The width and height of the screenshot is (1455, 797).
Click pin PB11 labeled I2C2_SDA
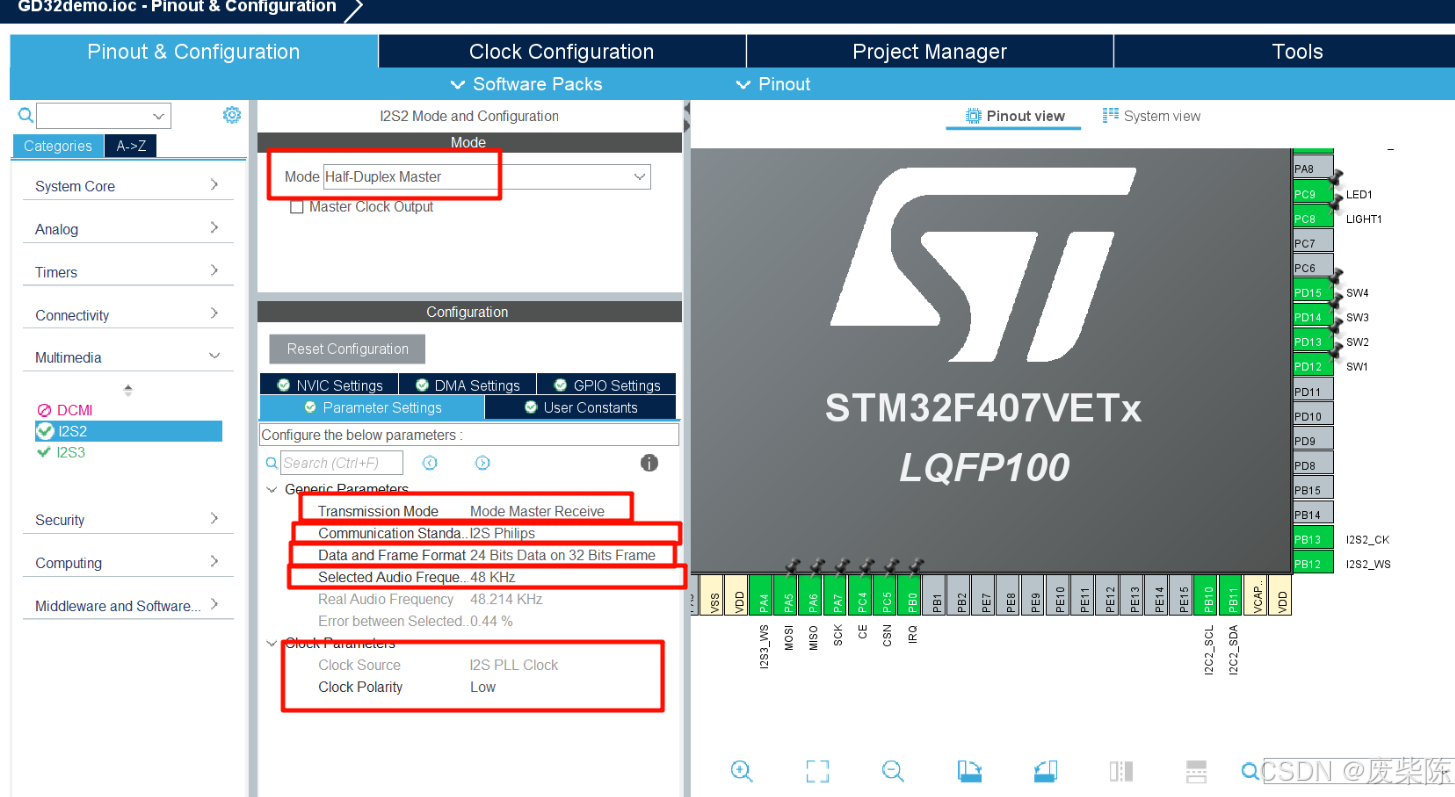[x=1233, y=594]
